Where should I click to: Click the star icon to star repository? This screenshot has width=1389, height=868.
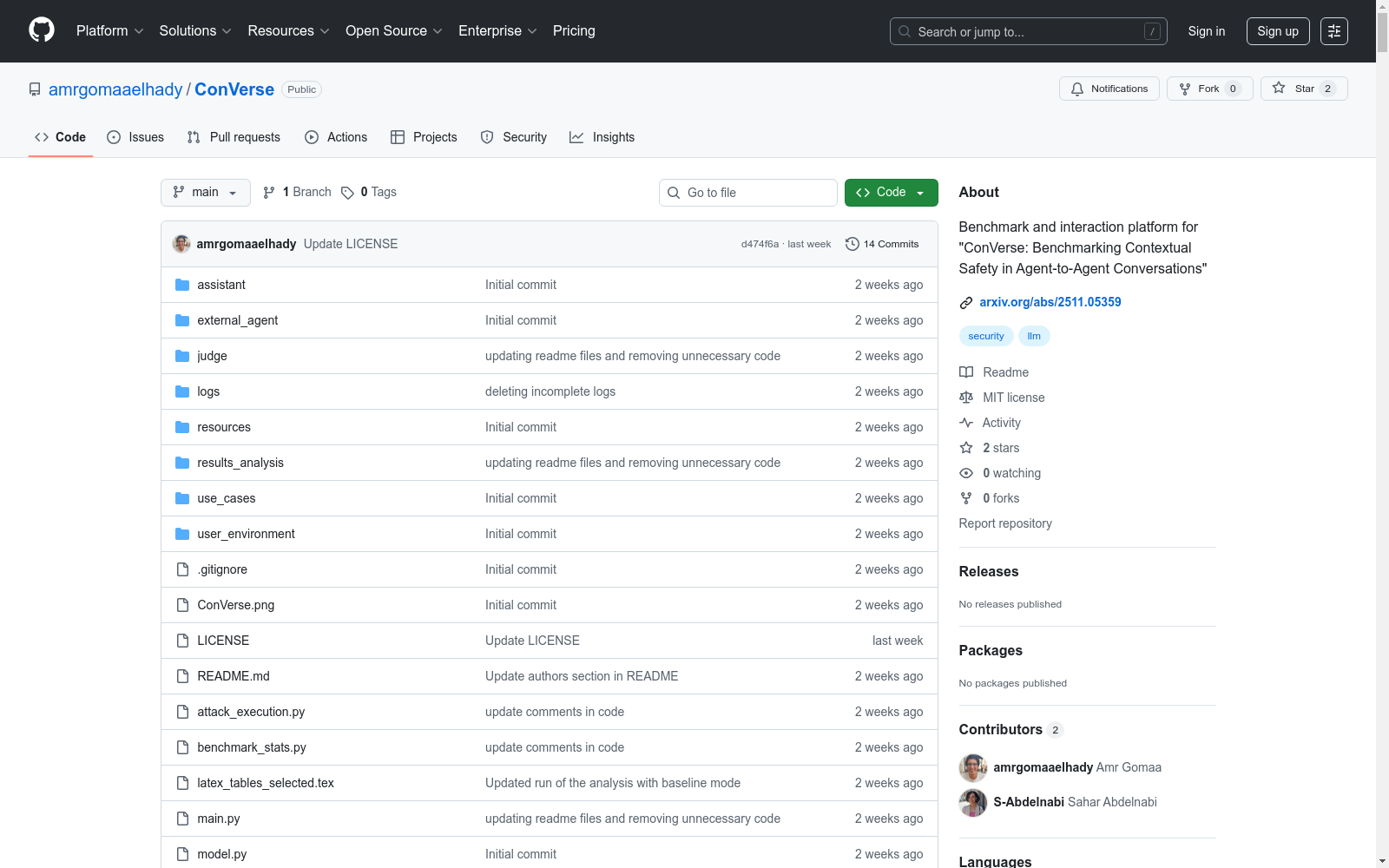click(x=1279, y=88)
